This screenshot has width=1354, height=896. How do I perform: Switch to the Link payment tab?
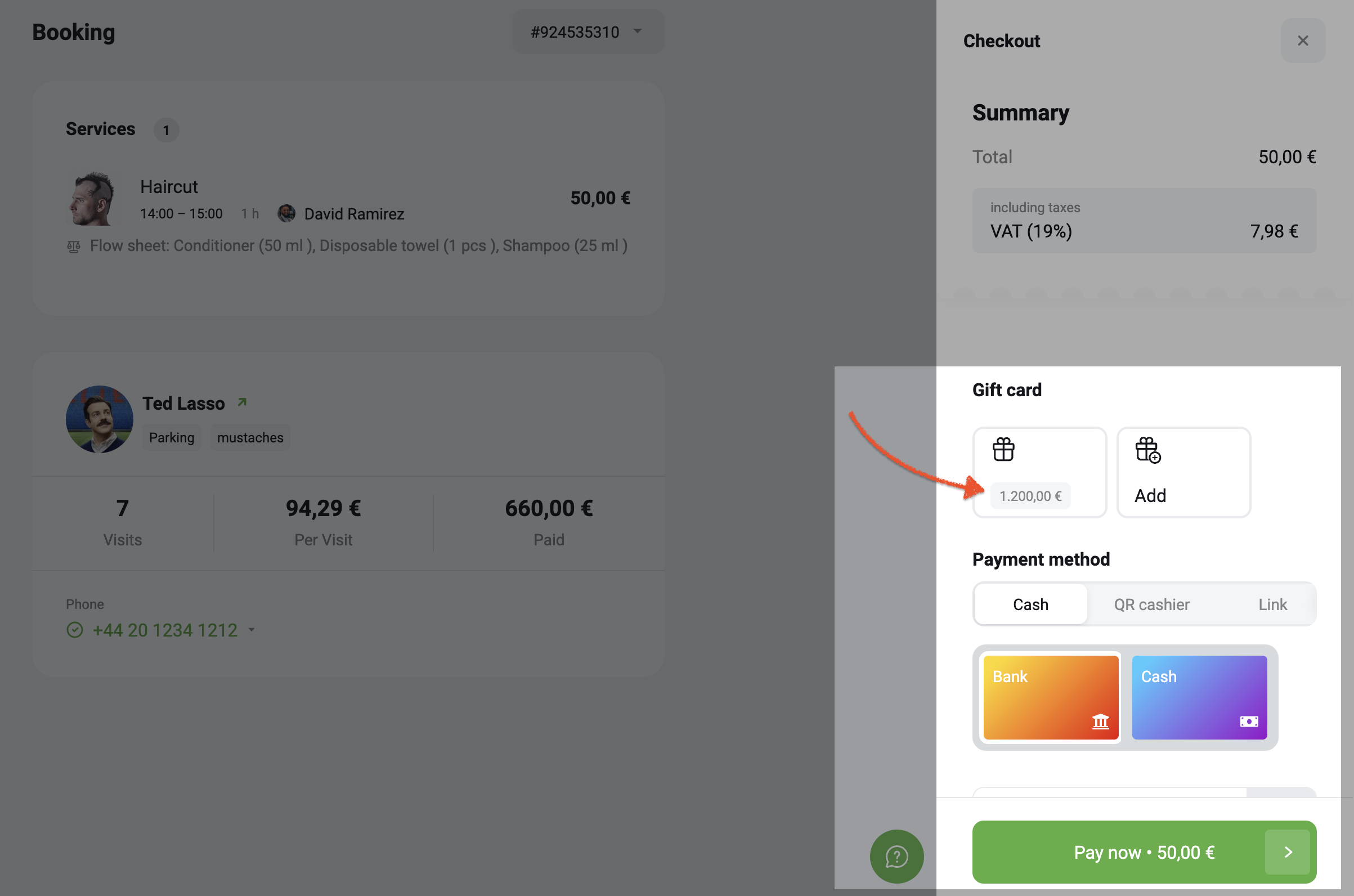point(1272,604)
